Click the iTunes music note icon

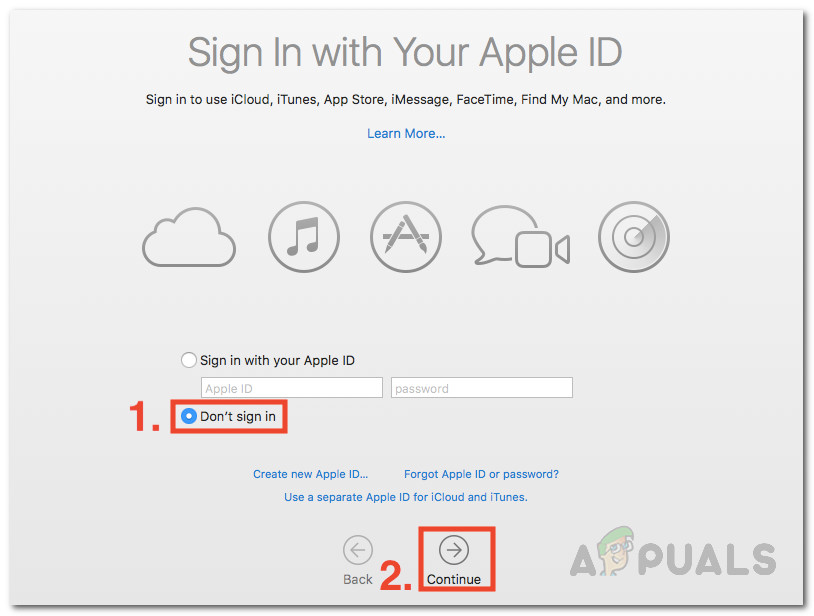tap(304, 237)
